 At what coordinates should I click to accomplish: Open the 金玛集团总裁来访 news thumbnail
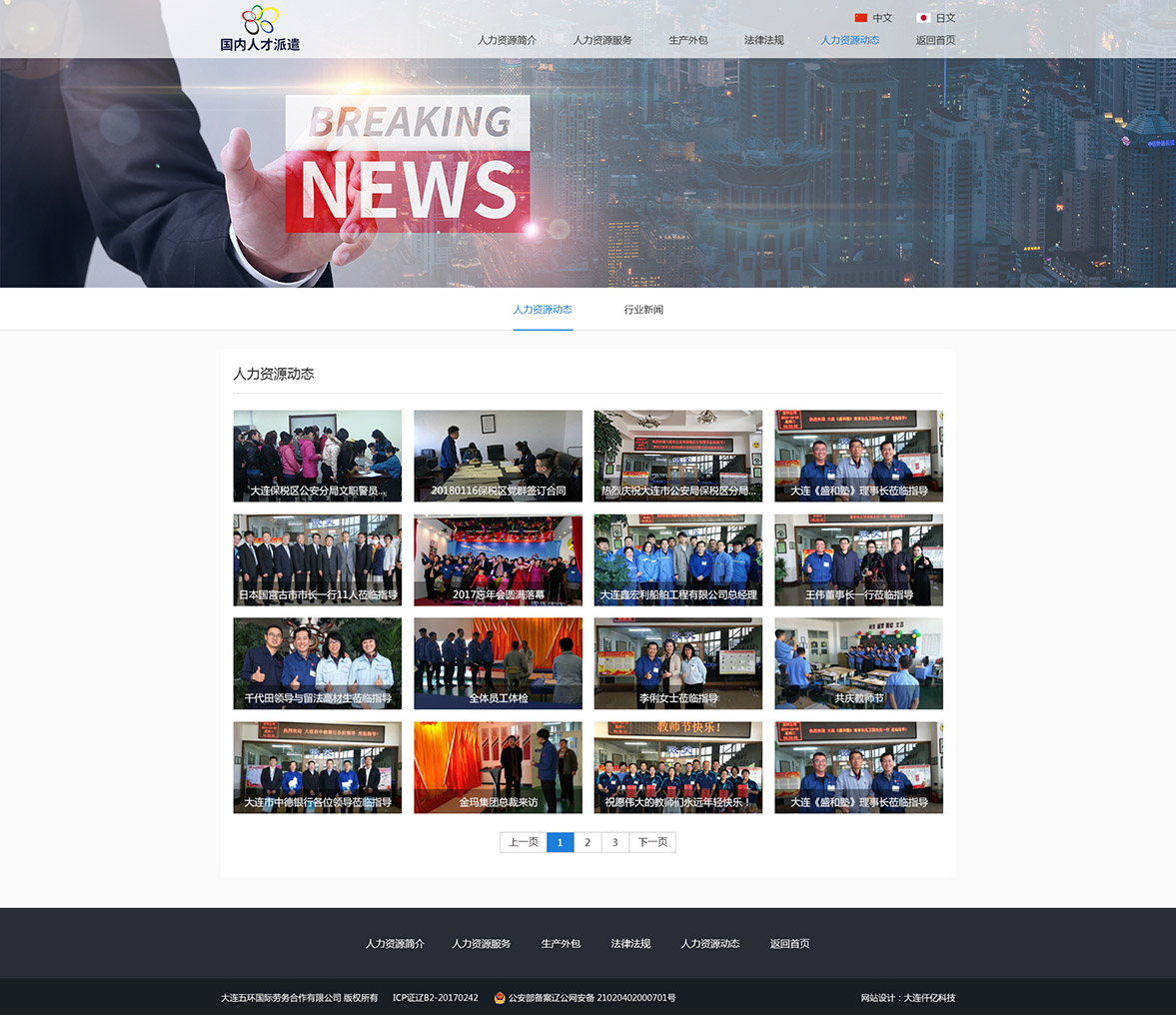pos(498,767)
